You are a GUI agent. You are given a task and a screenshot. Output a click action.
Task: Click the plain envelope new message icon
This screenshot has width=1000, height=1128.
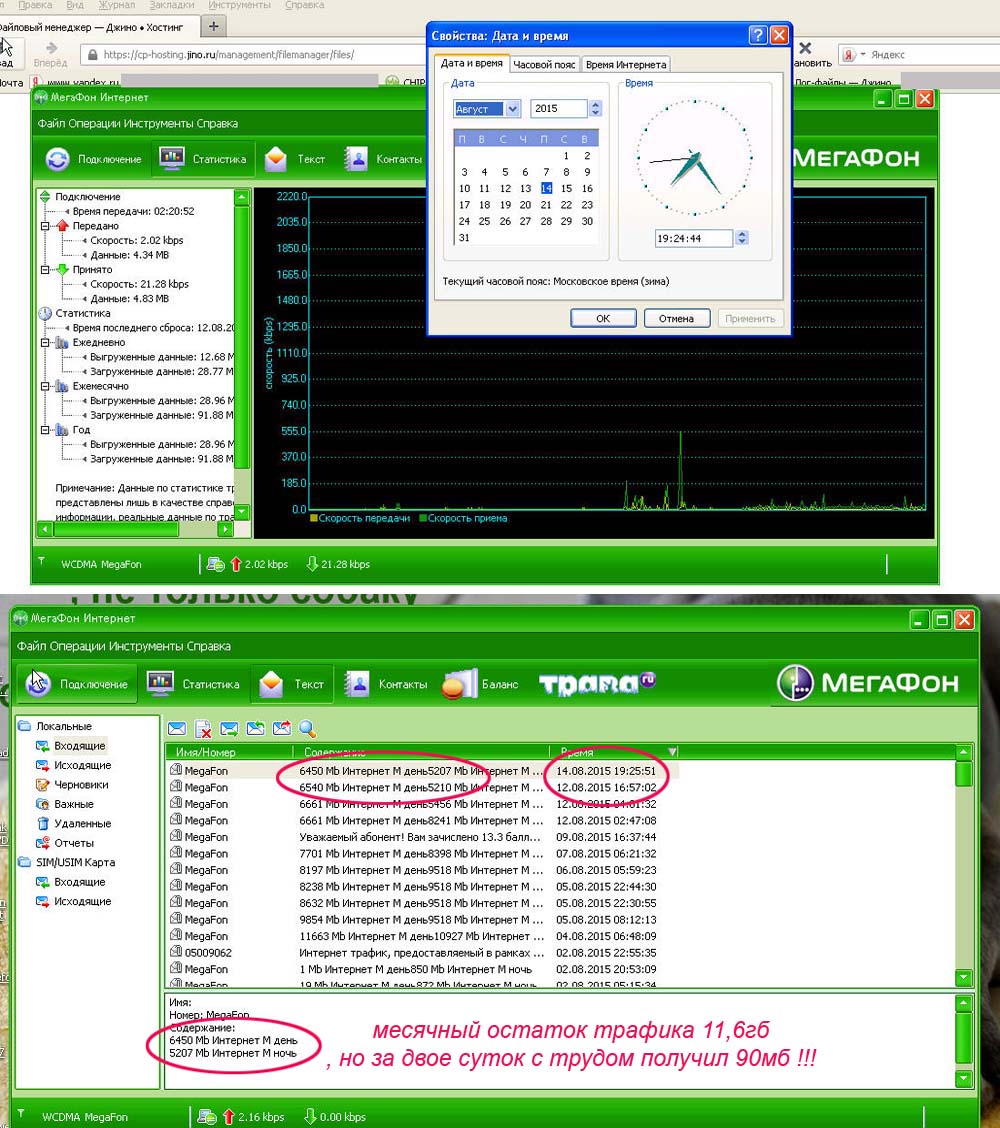[177, 729]
